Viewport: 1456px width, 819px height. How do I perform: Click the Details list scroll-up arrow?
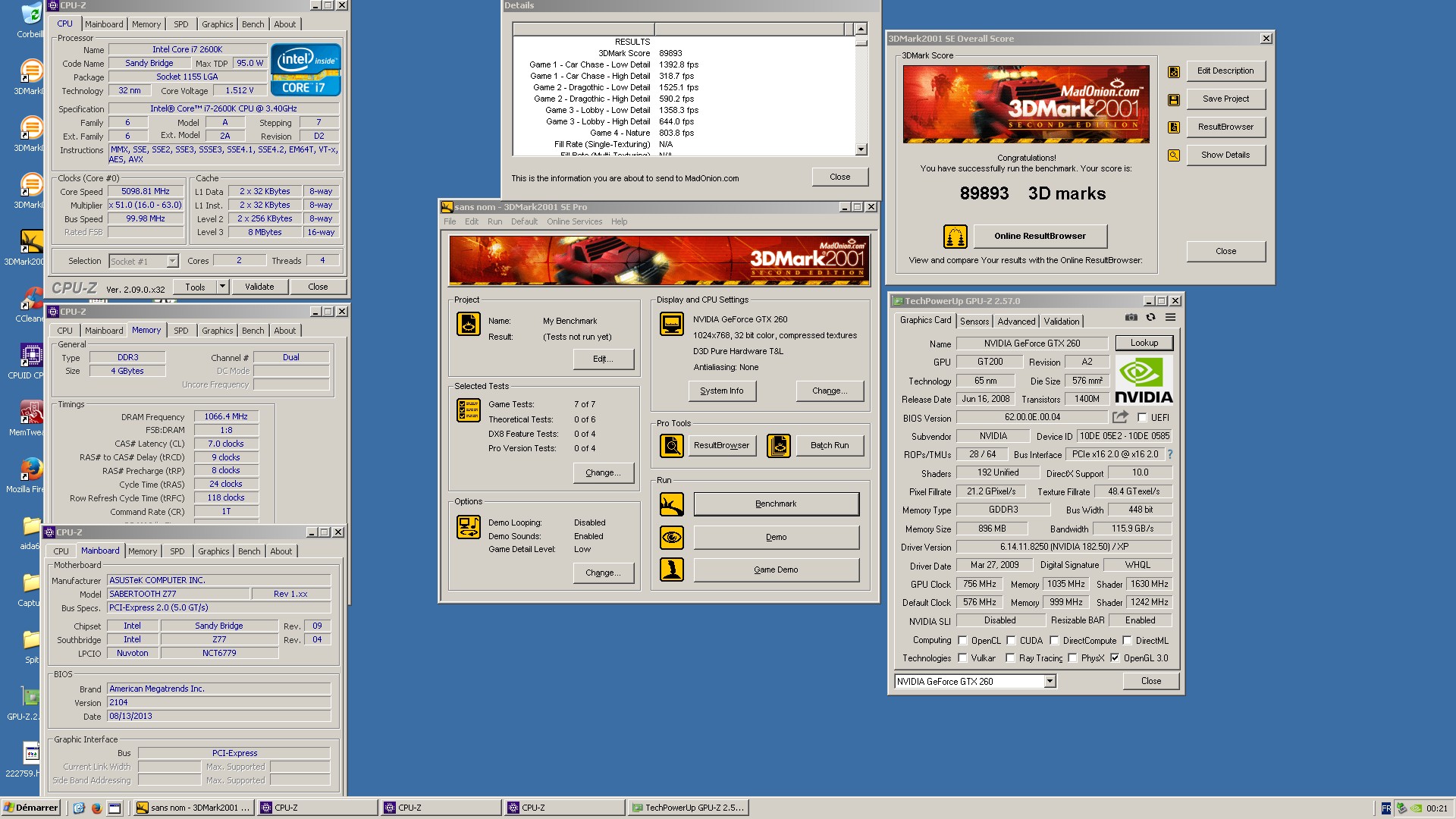(x=861, y=29)
